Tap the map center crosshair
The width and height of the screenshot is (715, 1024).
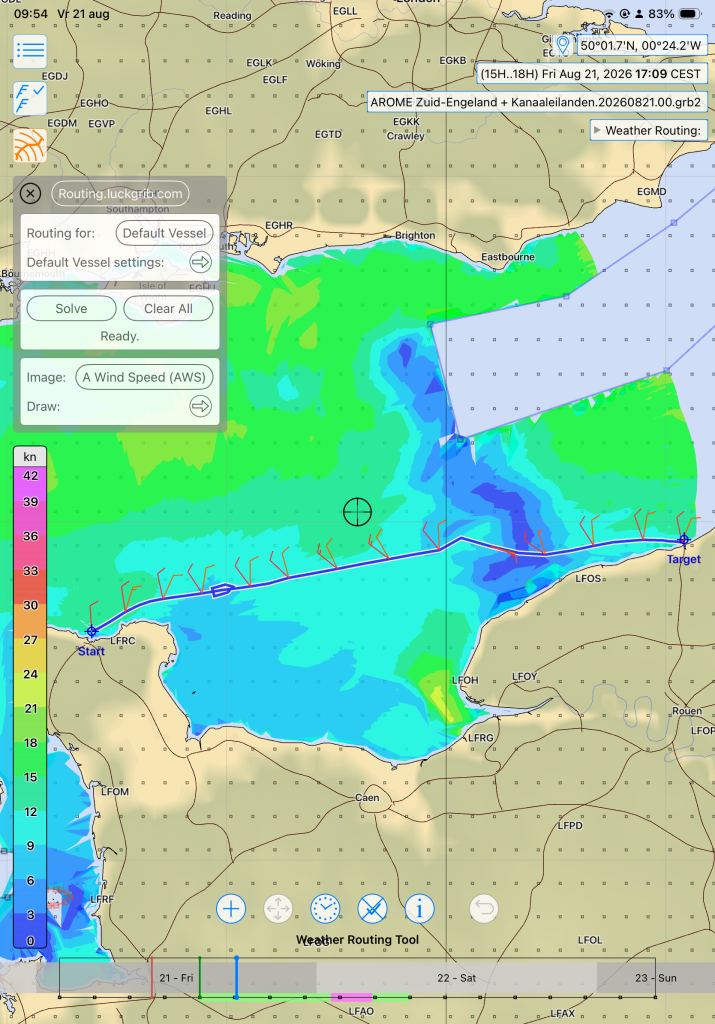357,511
